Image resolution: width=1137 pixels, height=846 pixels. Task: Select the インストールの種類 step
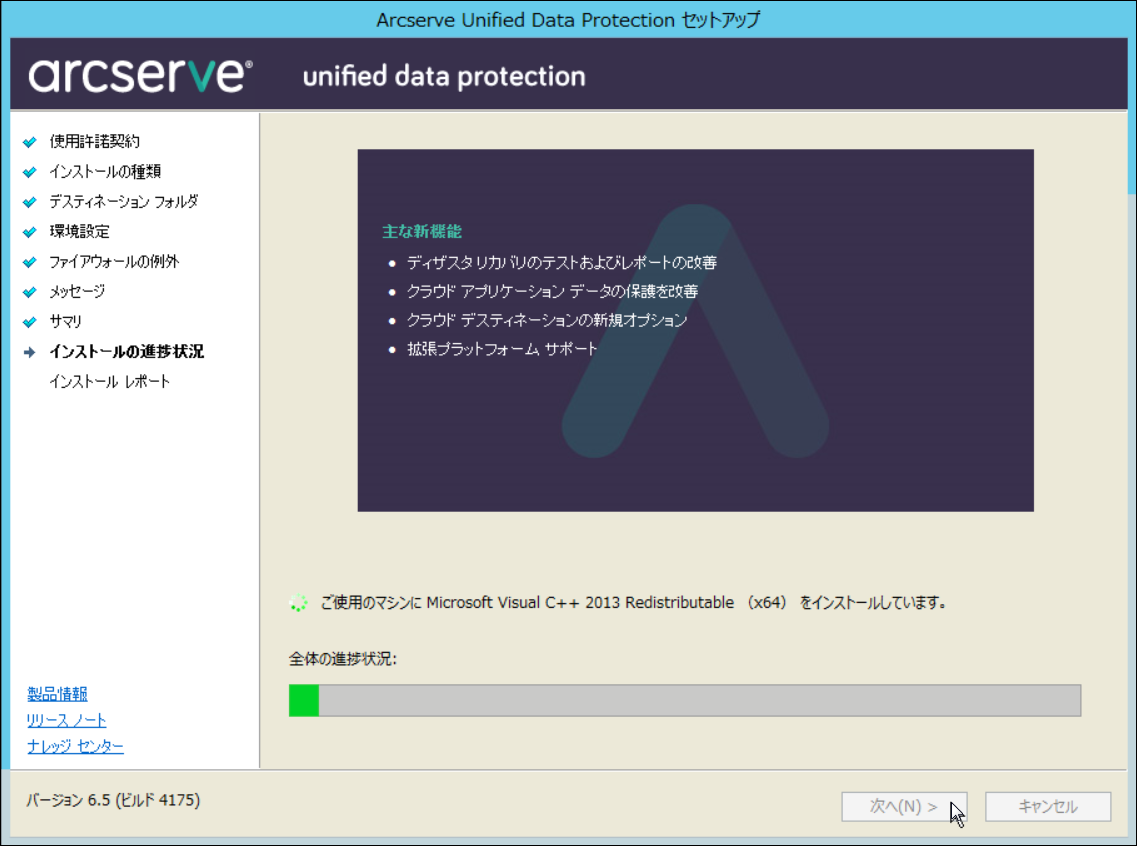105,172
